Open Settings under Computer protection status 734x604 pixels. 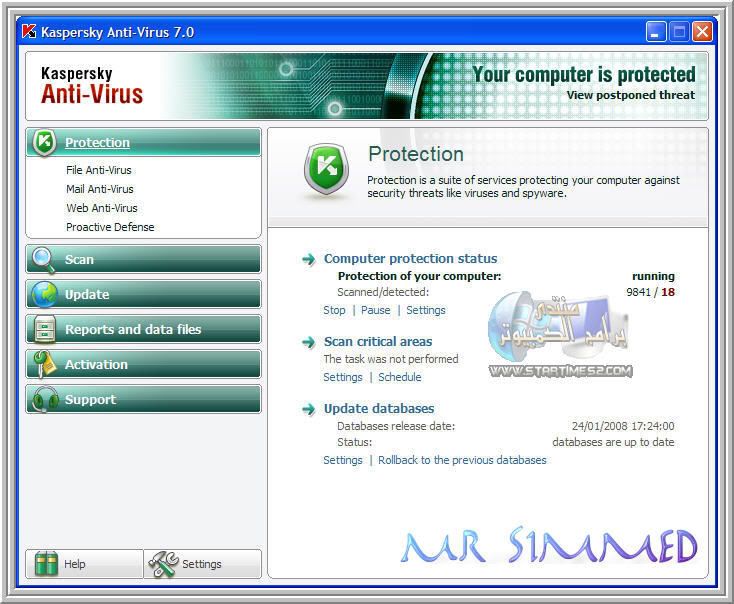tap(426, 310)
